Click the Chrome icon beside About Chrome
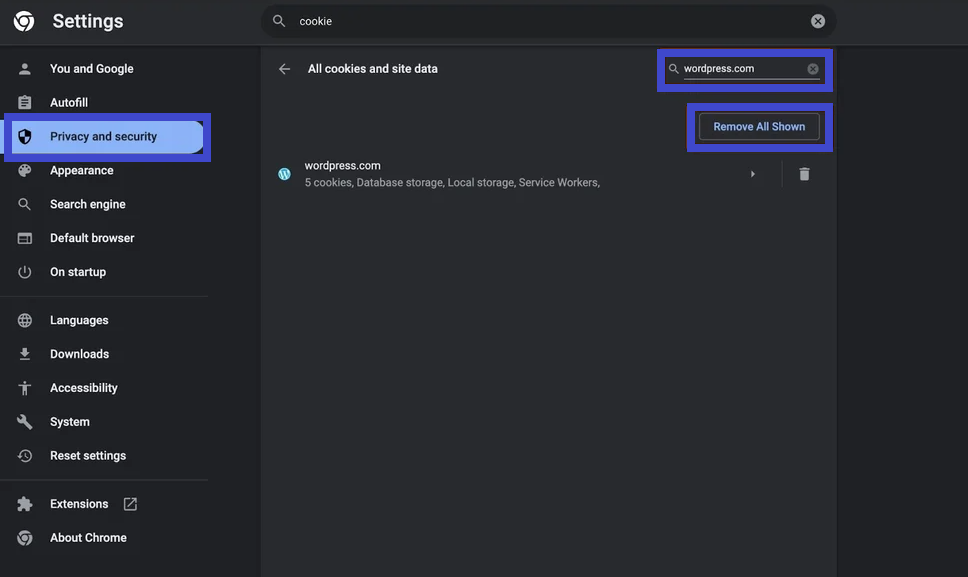The width and height of the screenshot is (968, 577). tap(25, 538)
